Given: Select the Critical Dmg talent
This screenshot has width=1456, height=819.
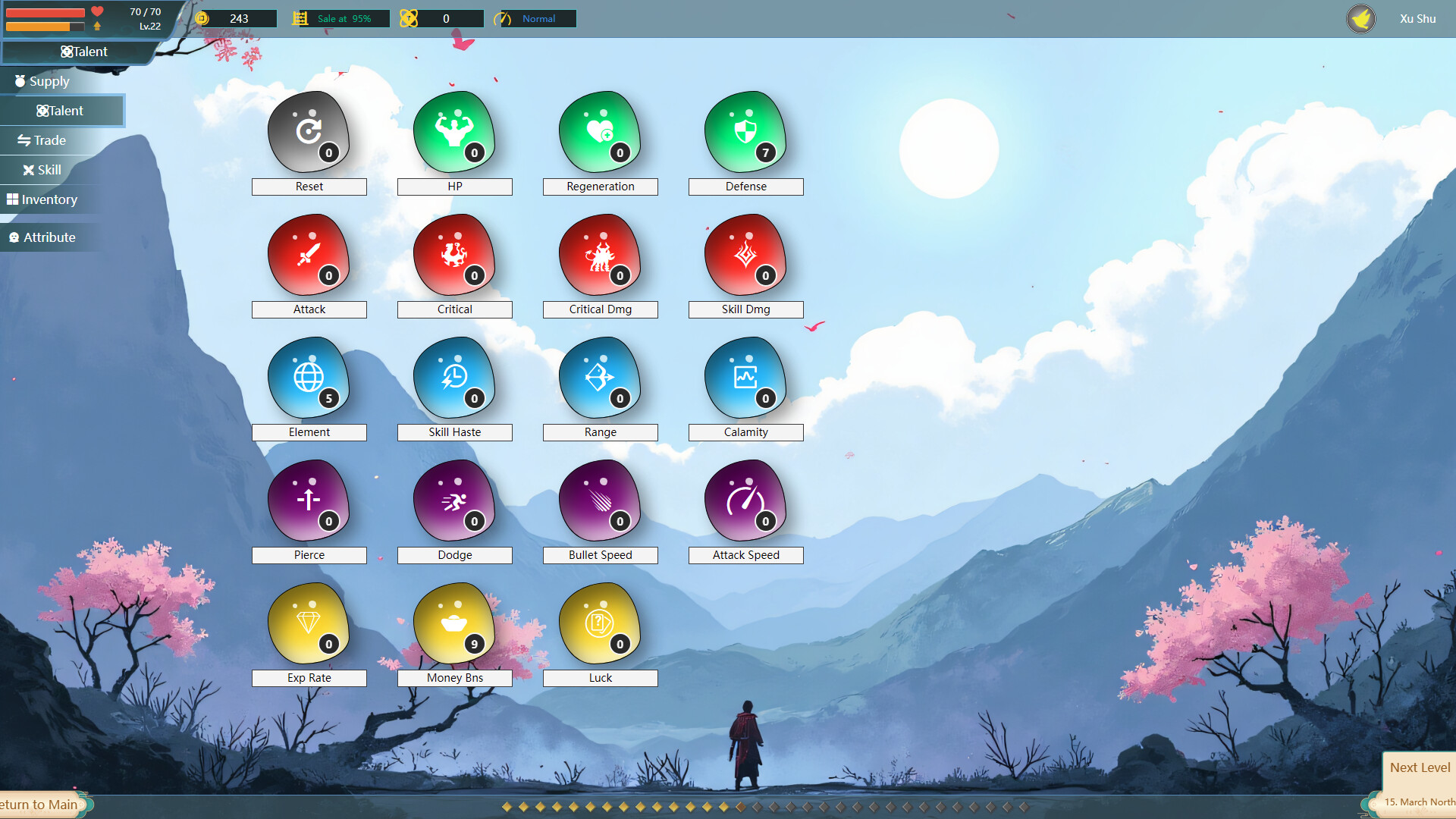Looking at the screenshot, I should tap(599, 254).
